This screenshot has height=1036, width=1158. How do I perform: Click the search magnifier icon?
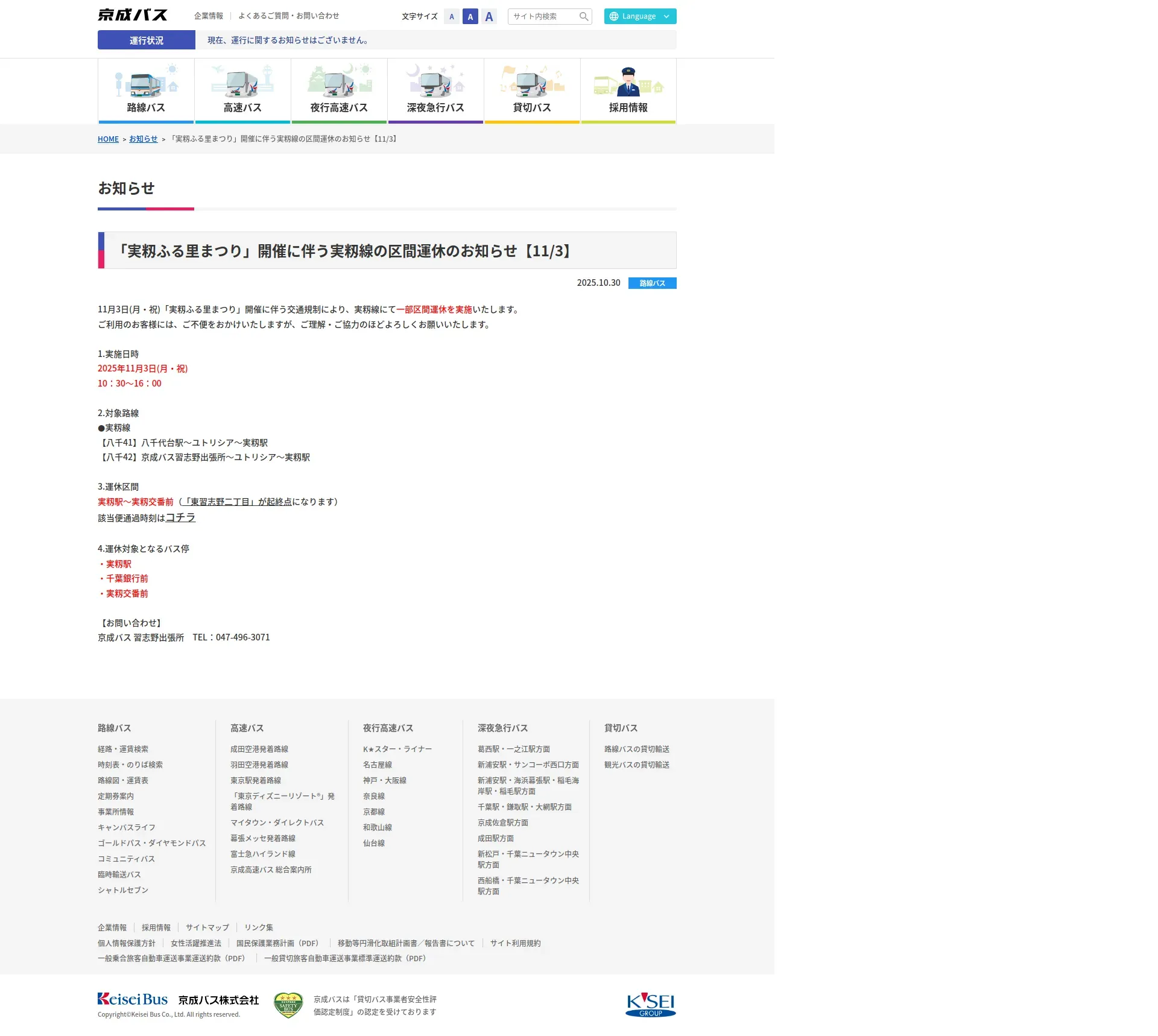click(x=583, y=16)
